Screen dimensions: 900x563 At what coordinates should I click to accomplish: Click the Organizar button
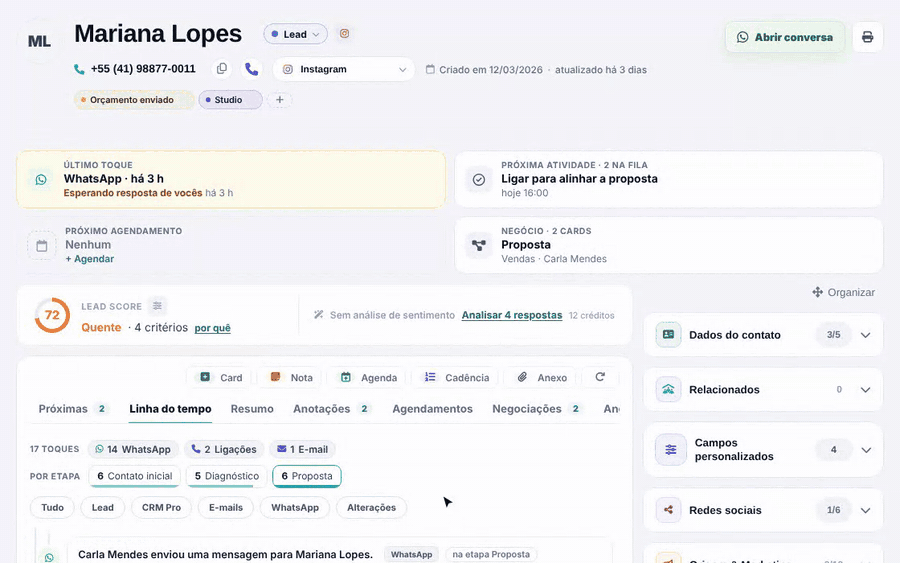click(x=843, y=292)
